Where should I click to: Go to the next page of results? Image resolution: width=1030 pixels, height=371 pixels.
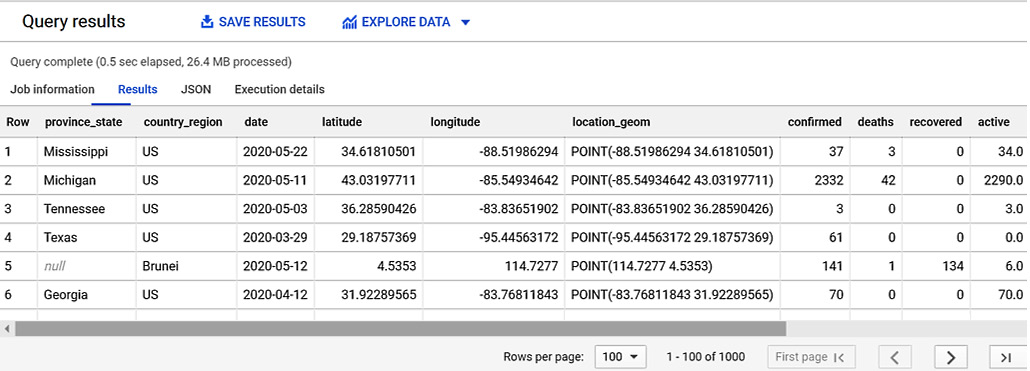(x=951, y=357)
